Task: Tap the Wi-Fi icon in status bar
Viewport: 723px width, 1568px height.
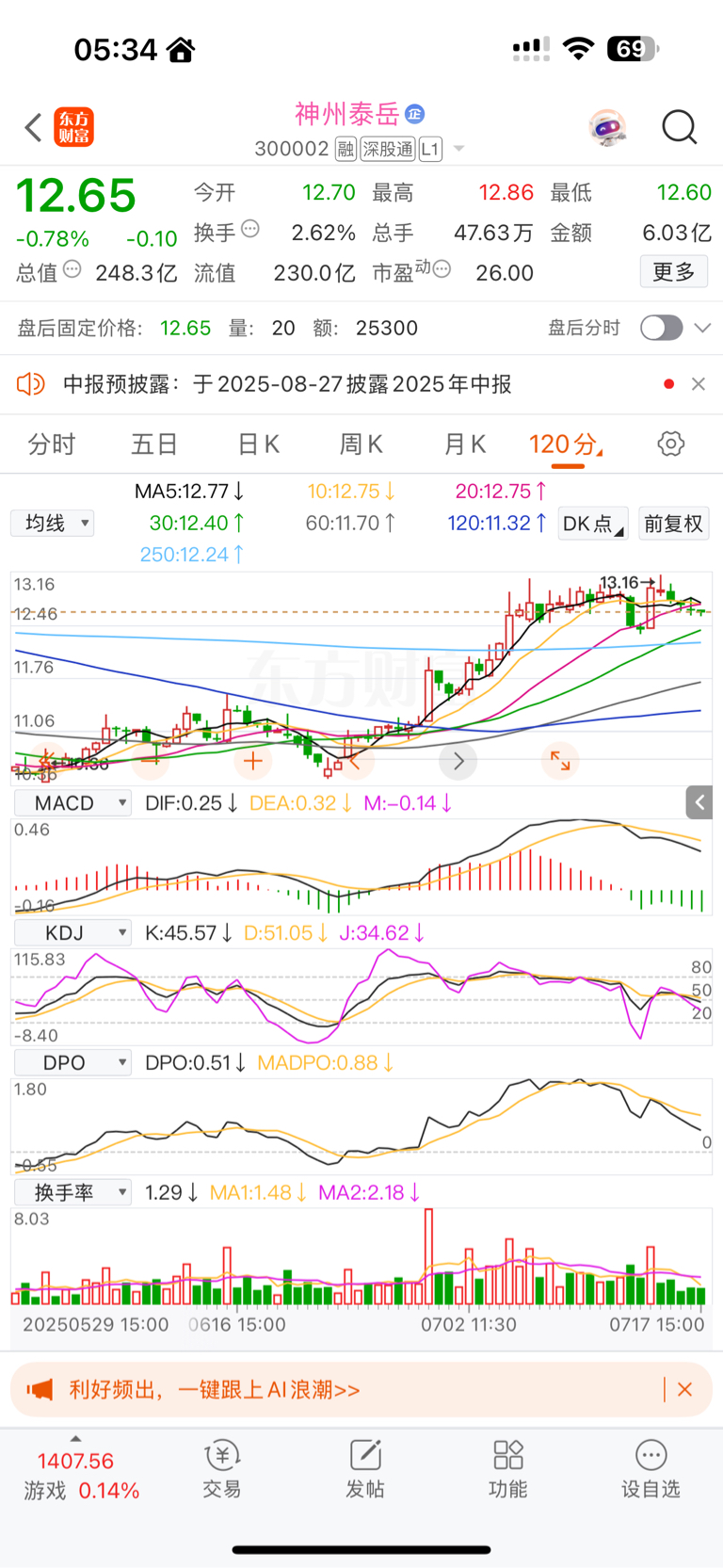Action: 578,48
